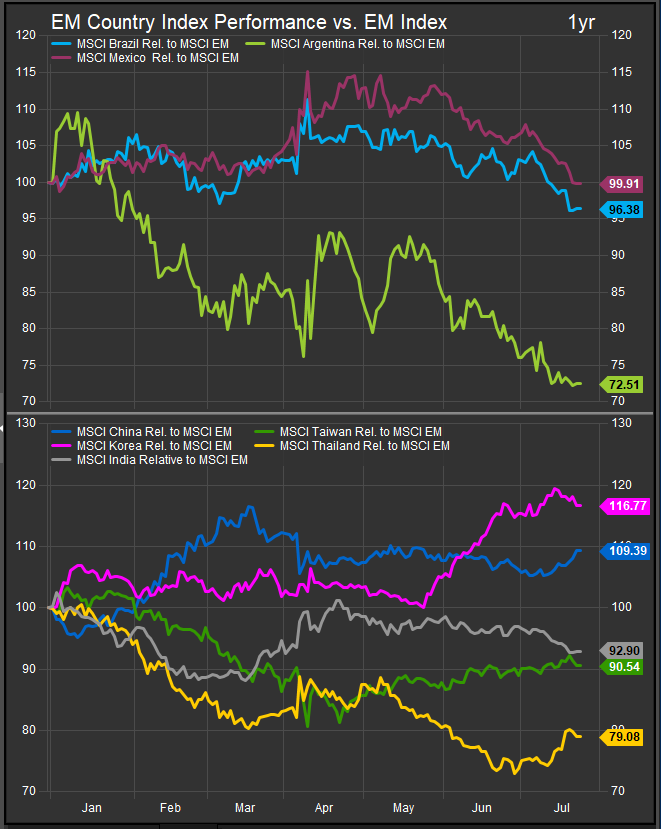Select the India 92.90 value tag

627,651
